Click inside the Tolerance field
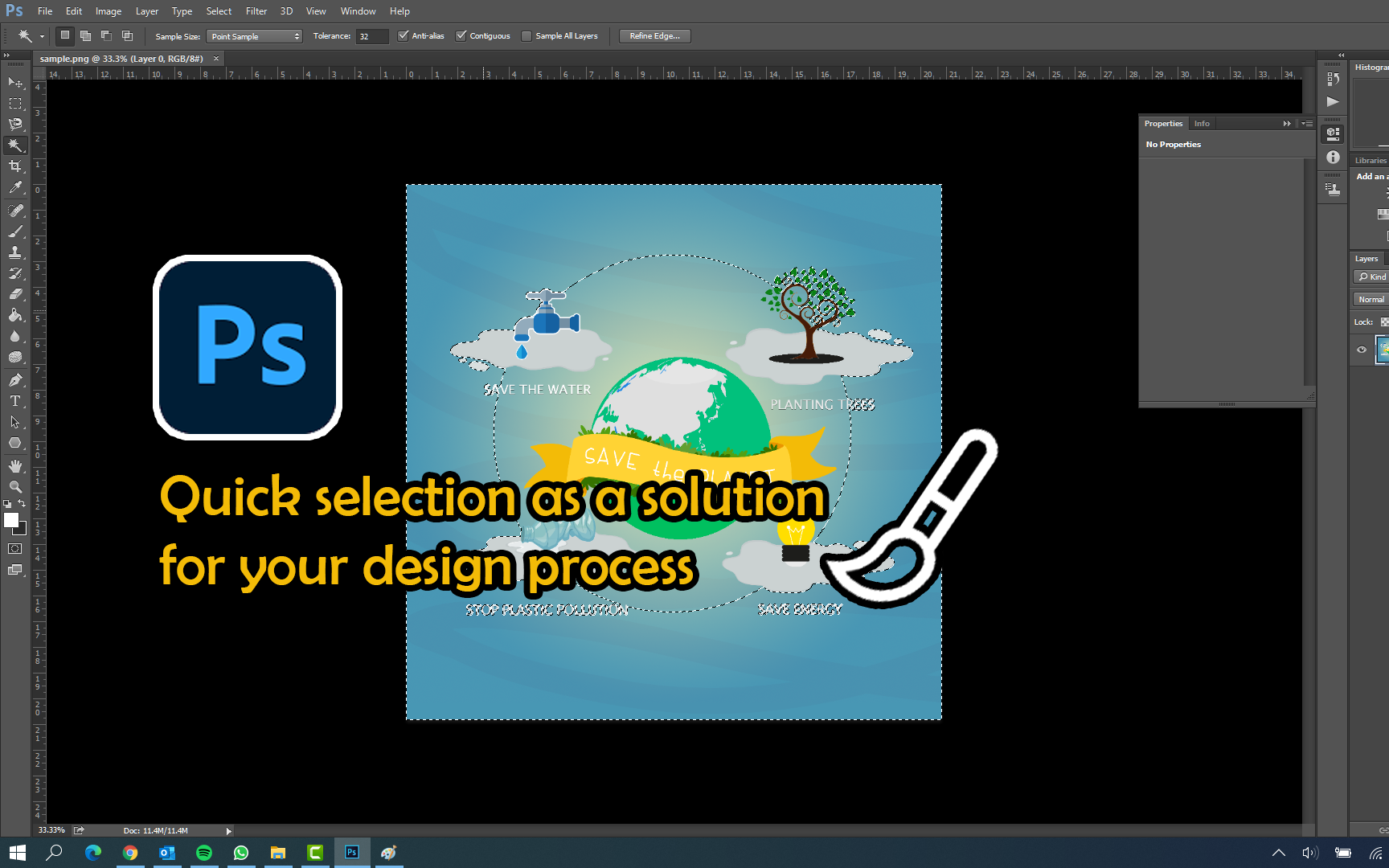 pyautogui.click(x=371, y=36)
